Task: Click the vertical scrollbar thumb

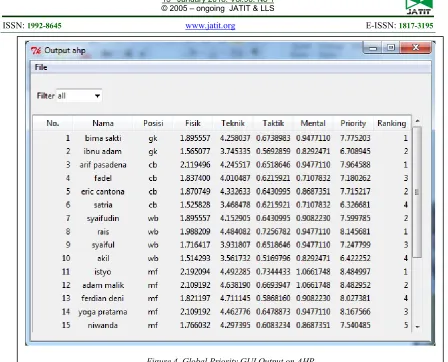Action: (x=417, y=192)
